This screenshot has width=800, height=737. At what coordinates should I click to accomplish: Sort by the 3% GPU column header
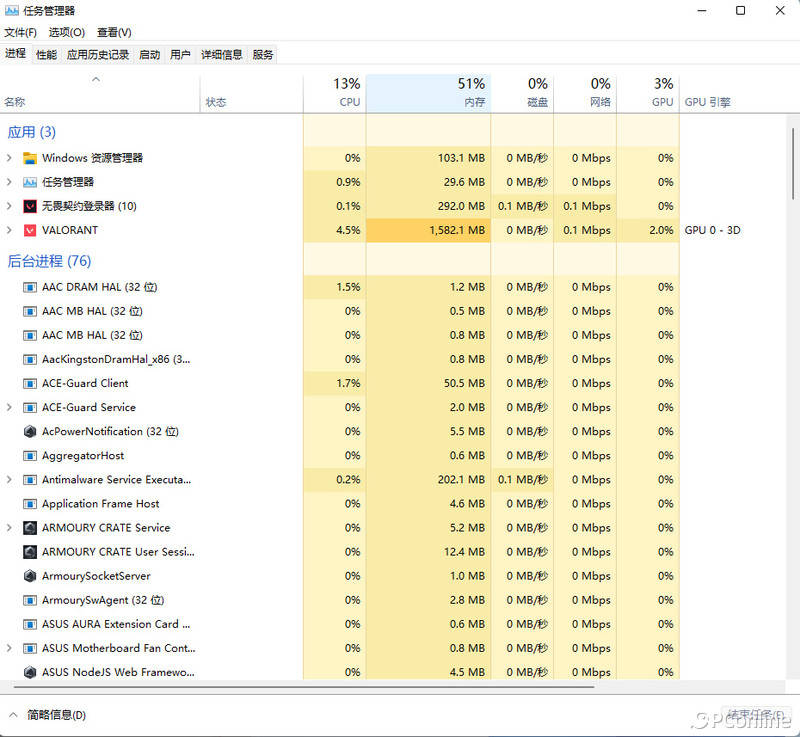tap(648, 94)
